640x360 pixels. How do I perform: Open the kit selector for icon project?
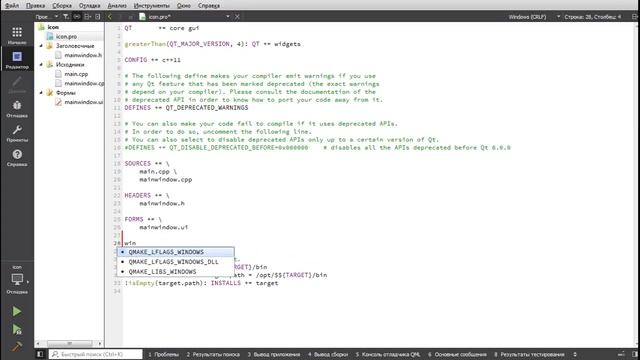click(x=17, y=280)
